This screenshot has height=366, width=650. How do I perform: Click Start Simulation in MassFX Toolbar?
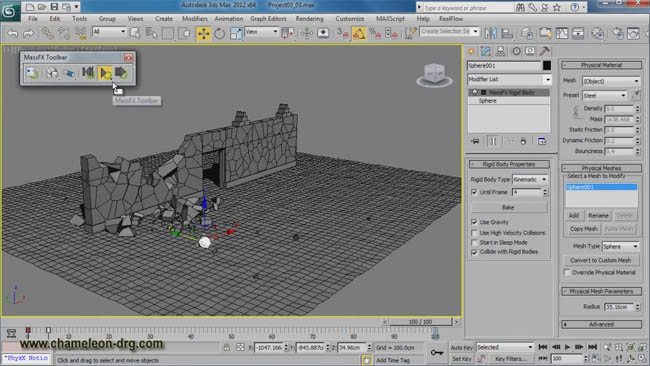pos(105,73)
